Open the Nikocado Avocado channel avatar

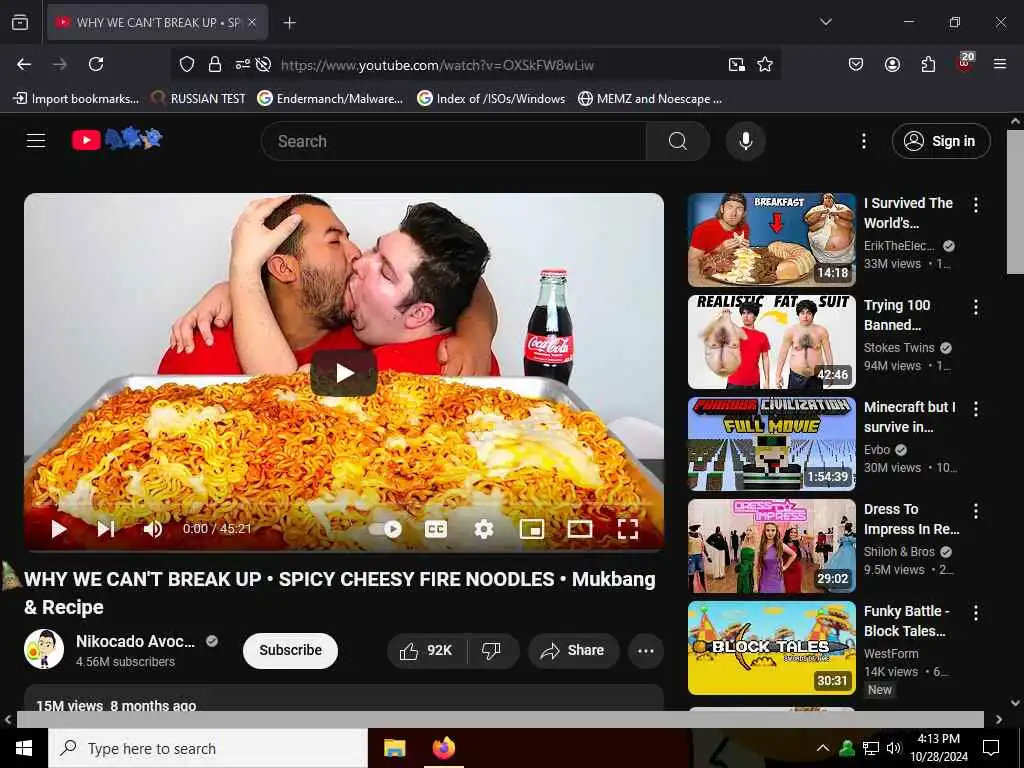(44, 649)
